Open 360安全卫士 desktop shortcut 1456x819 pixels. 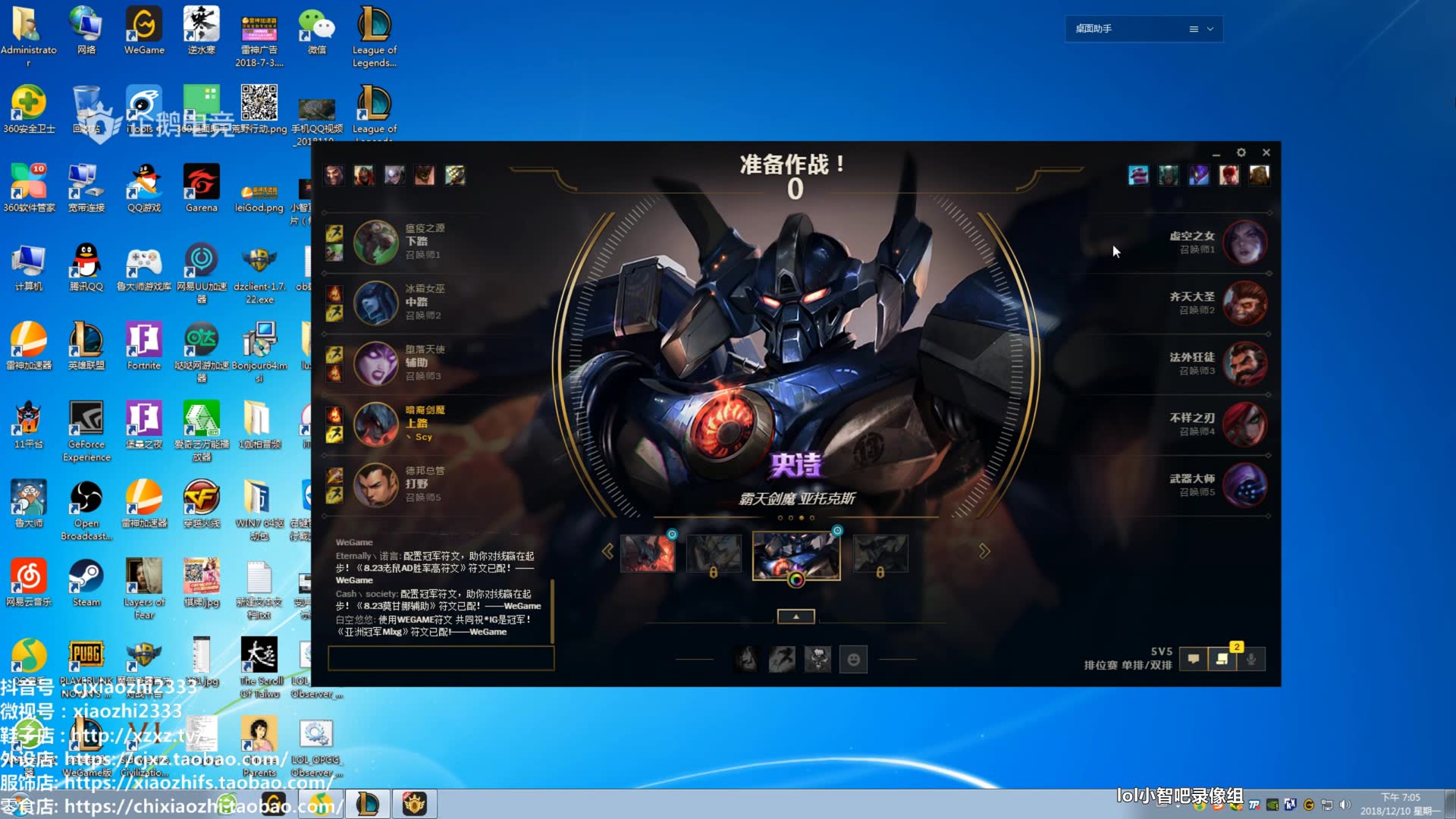tap(29, 109)
